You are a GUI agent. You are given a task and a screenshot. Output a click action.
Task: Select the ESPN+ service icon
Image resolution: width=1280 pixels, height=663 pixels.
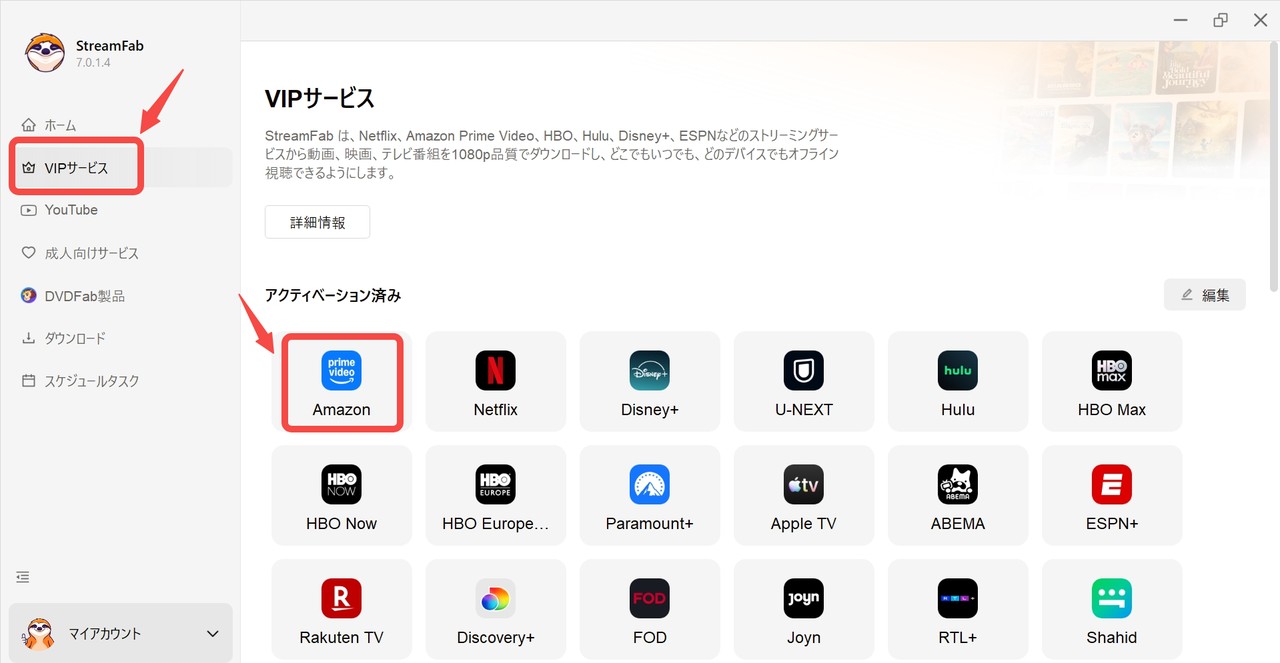[x=1111, y=495]
